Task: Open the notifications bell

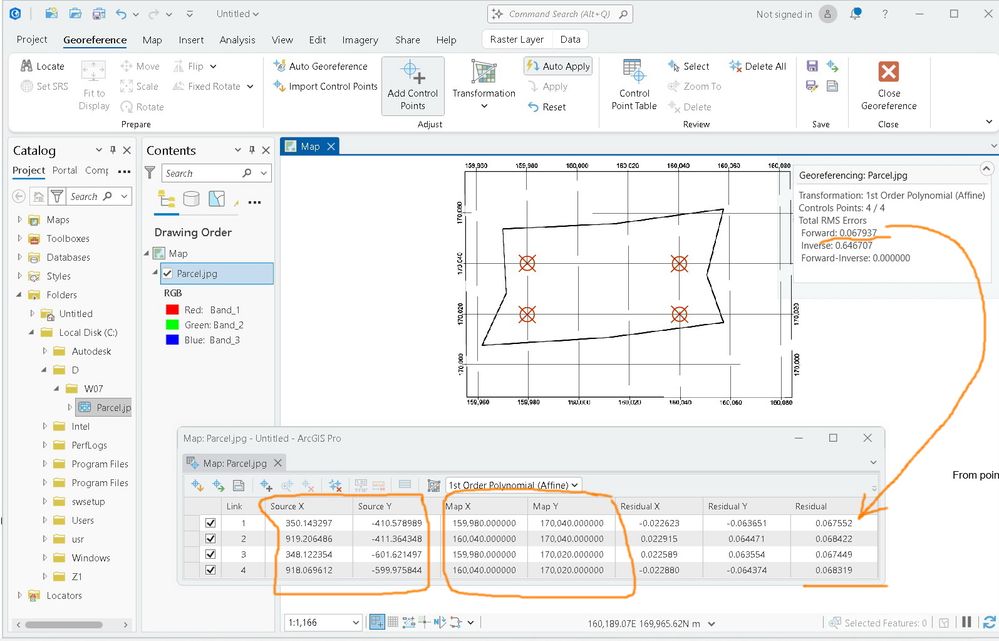Action: (855, 13)
